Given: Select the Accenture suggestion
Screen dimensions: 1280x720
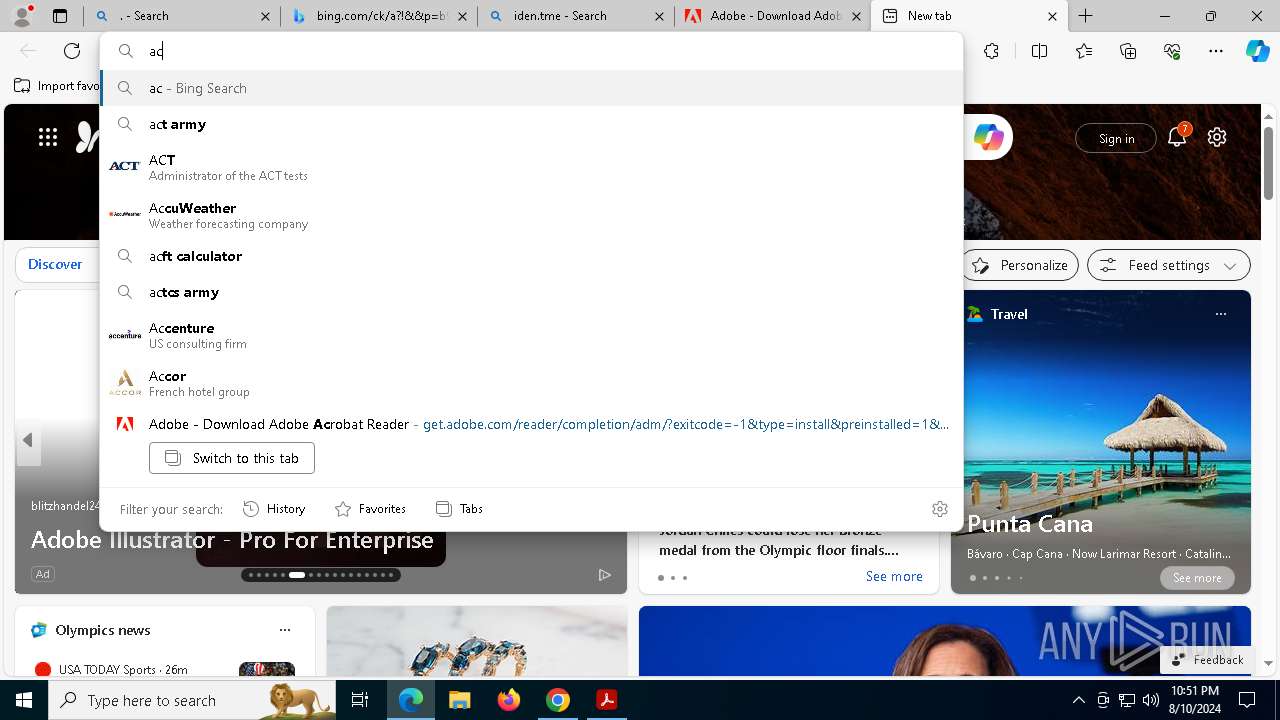Looking at the screenshot, I should click(x=532, y=335).
